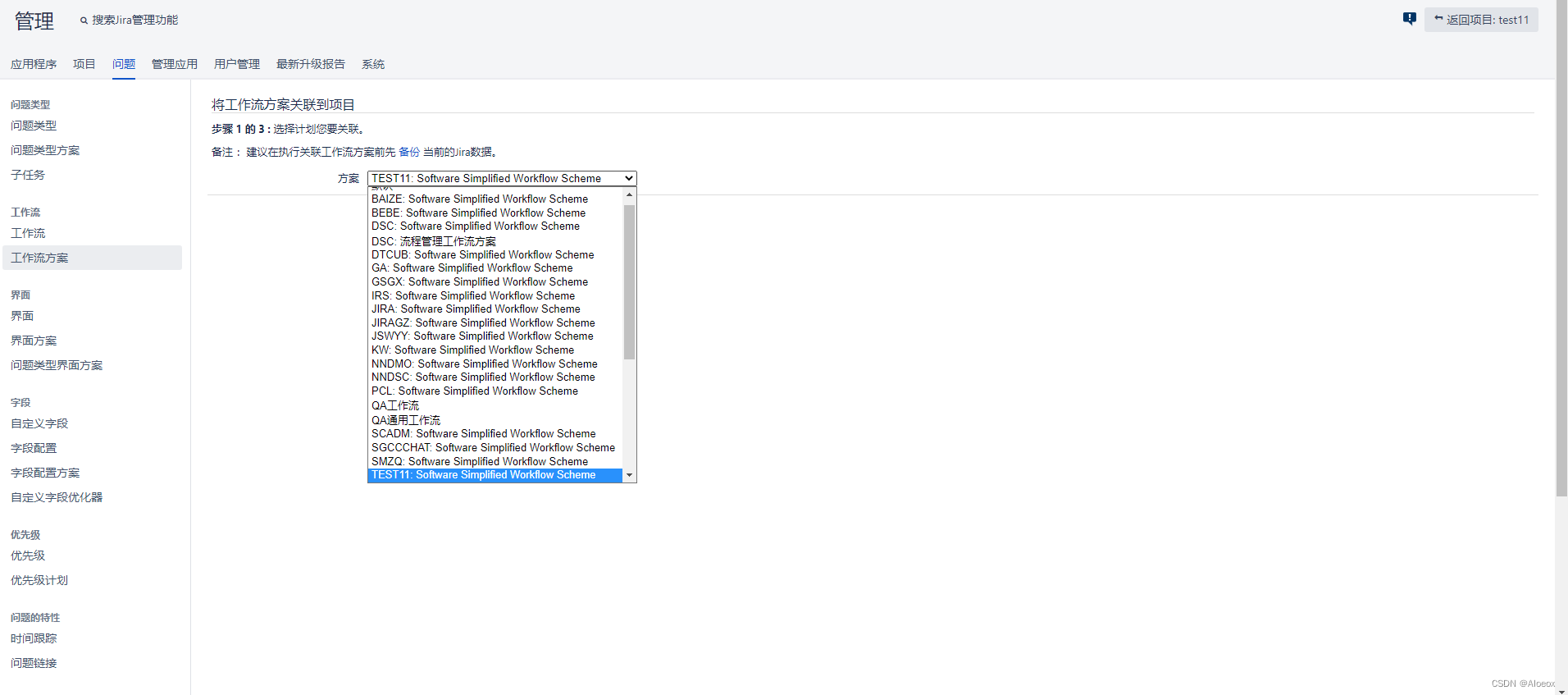
Task: Open the 用户管理 tab
Action: coord(236,64)
